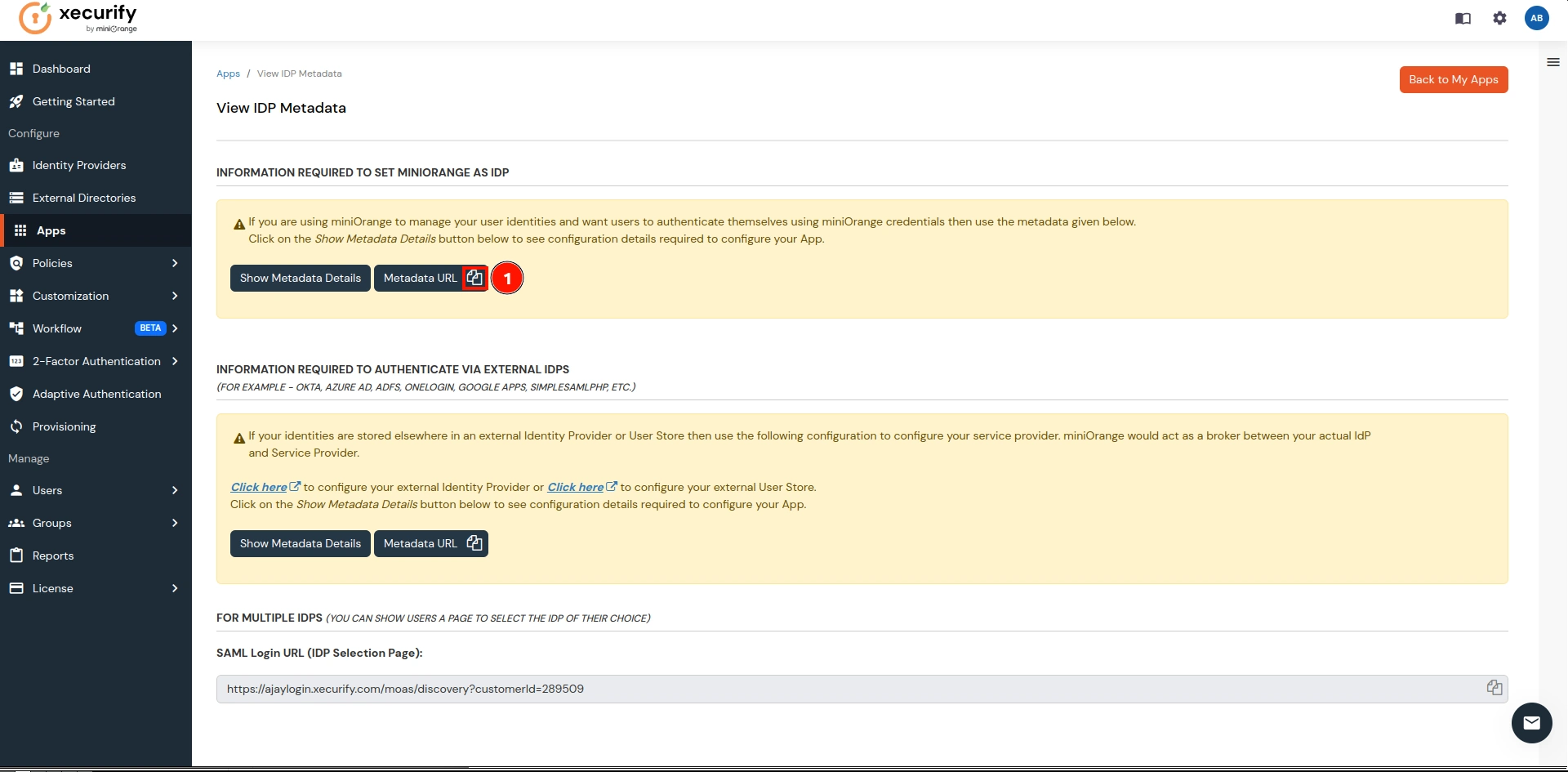This screenshot has width=1568, height=772.
Task: Expand the Policies submenu
Action: point(175,263)
